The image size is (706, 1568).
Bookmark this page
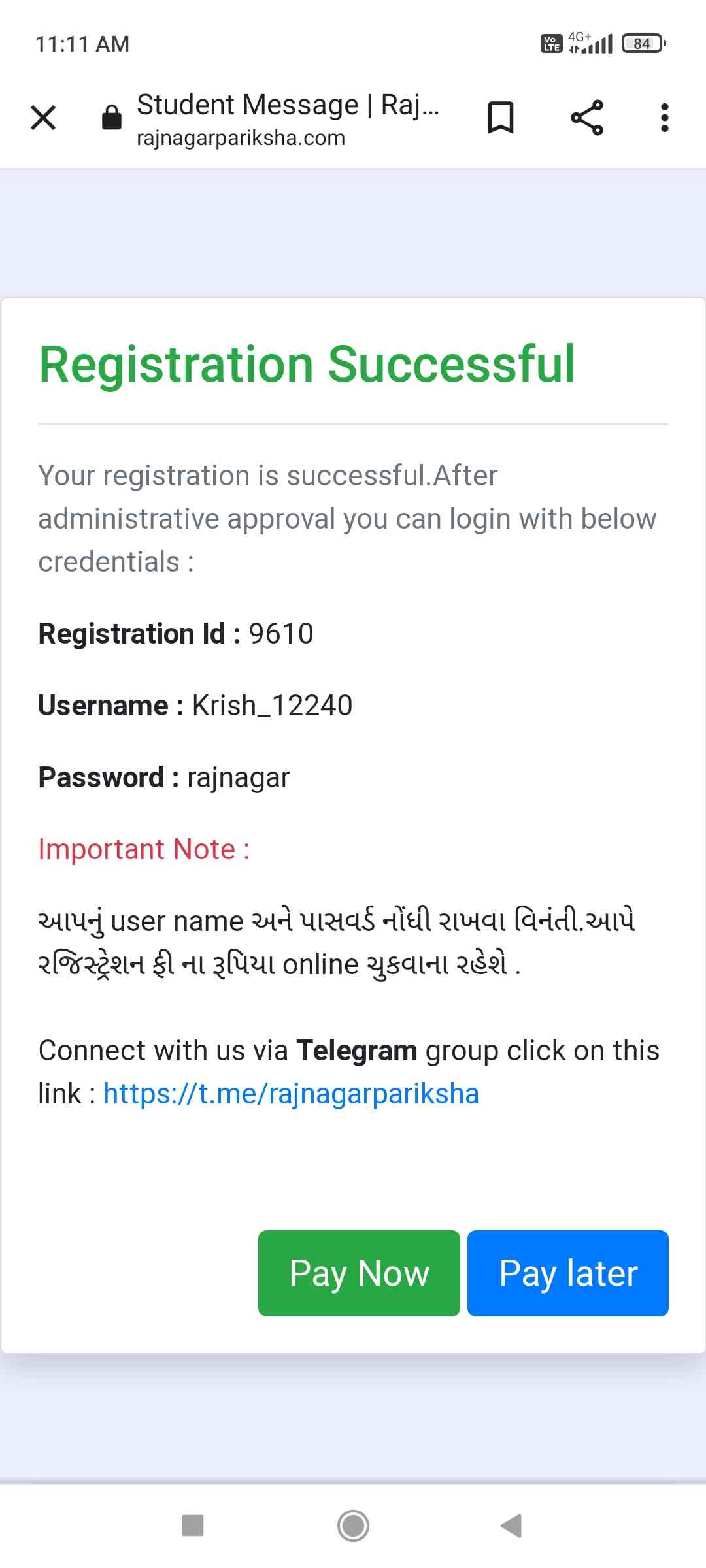point(501,118)
